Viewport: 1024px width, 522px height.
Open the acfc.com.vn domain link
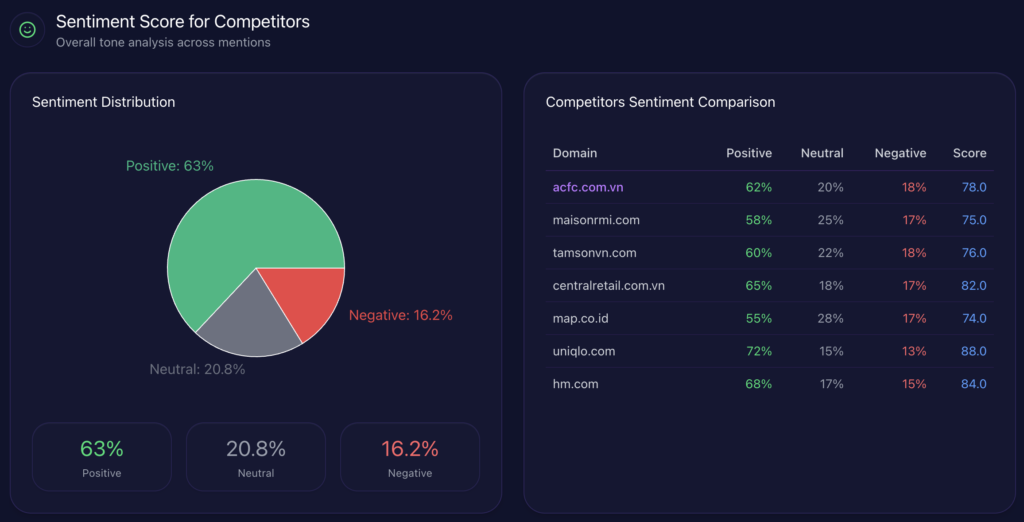click(x=588, y=187)
